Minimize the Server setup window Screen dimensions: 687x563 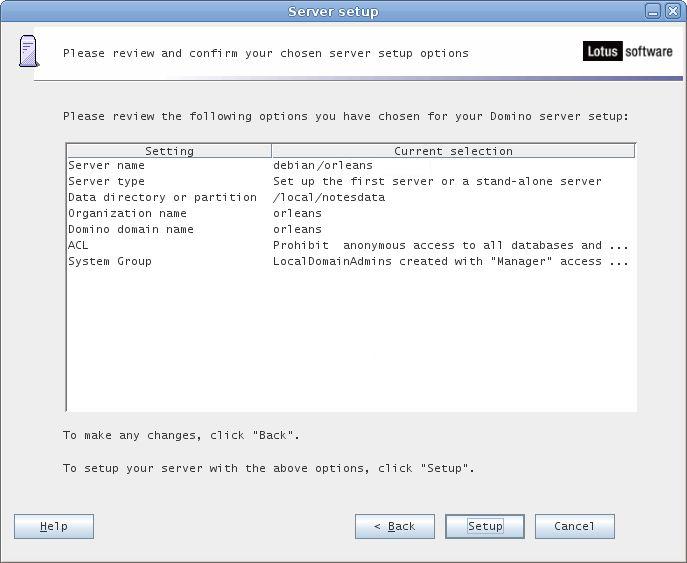coord(653,11)
